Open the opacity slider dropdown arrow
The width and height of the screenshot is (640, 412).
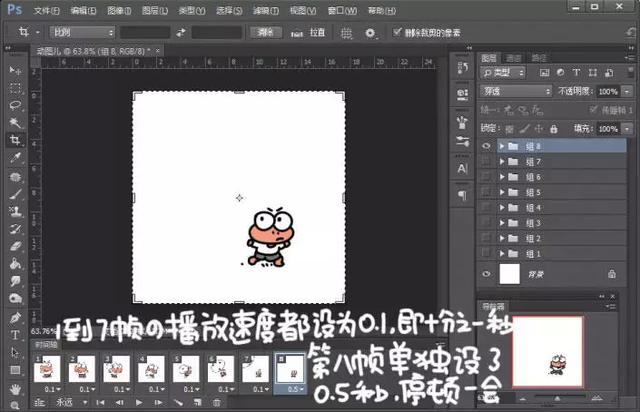click(x=627, y=91)
